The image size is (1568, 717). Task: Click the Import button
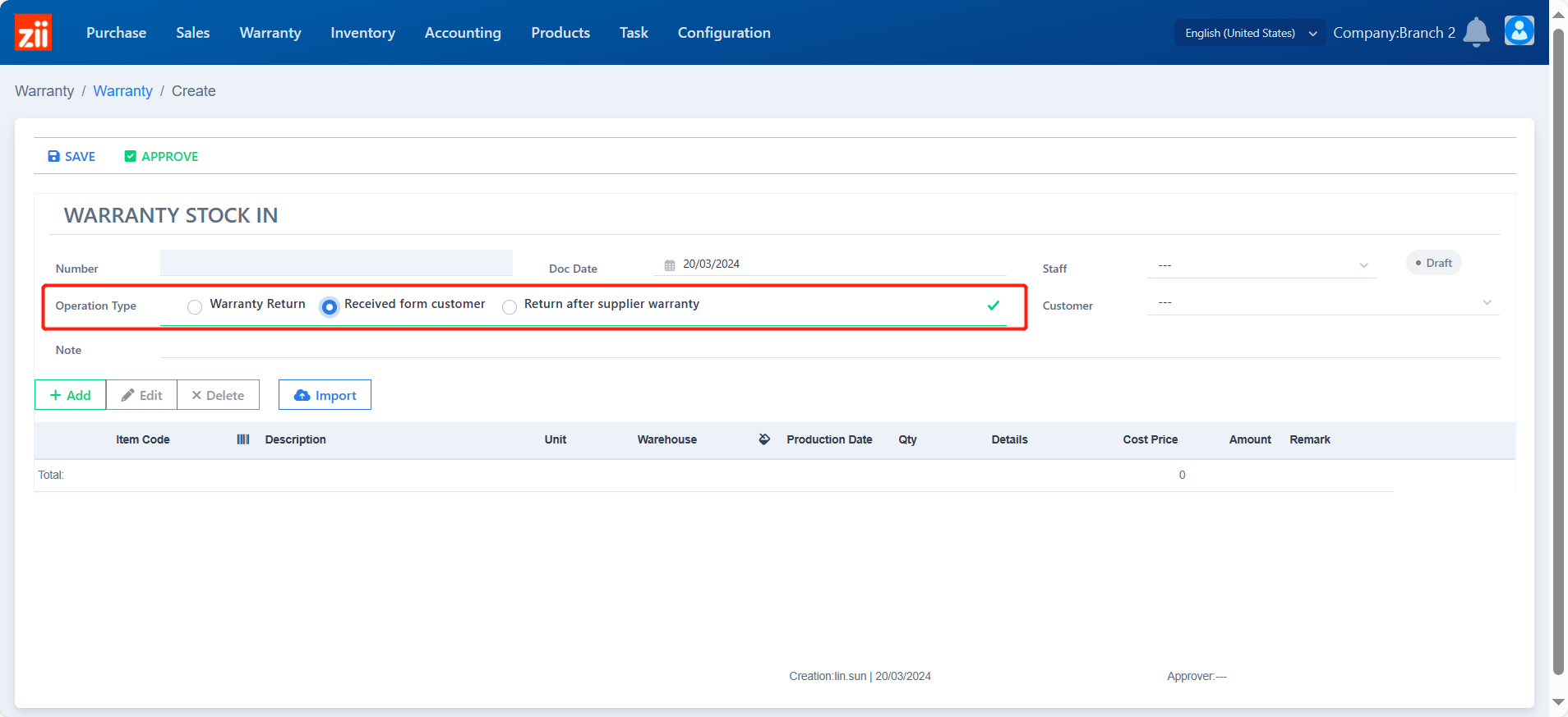[x=325, y=395]
